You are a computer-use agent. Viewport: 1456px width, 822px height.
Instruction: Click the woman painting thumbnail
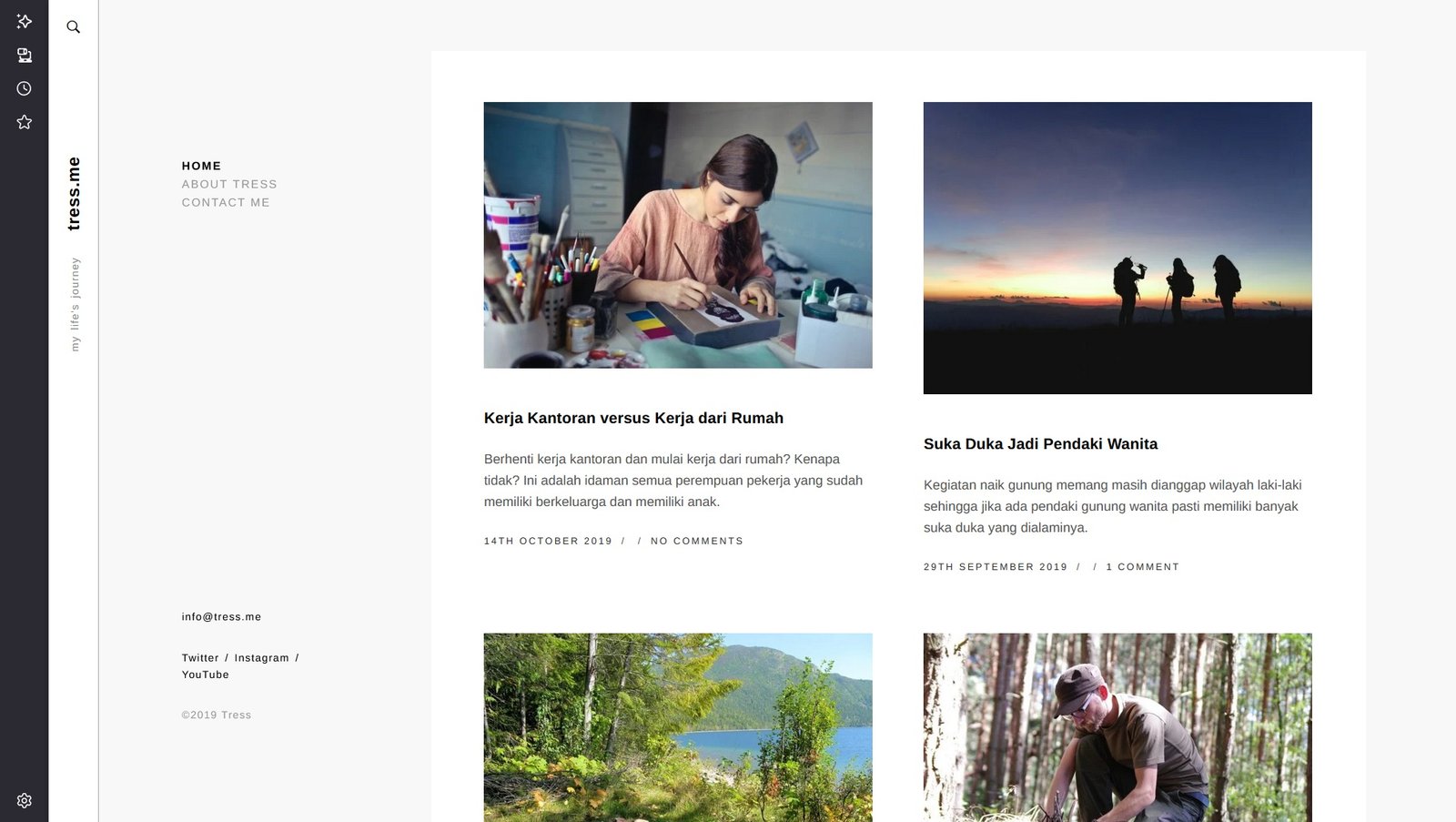click(678, 235)
